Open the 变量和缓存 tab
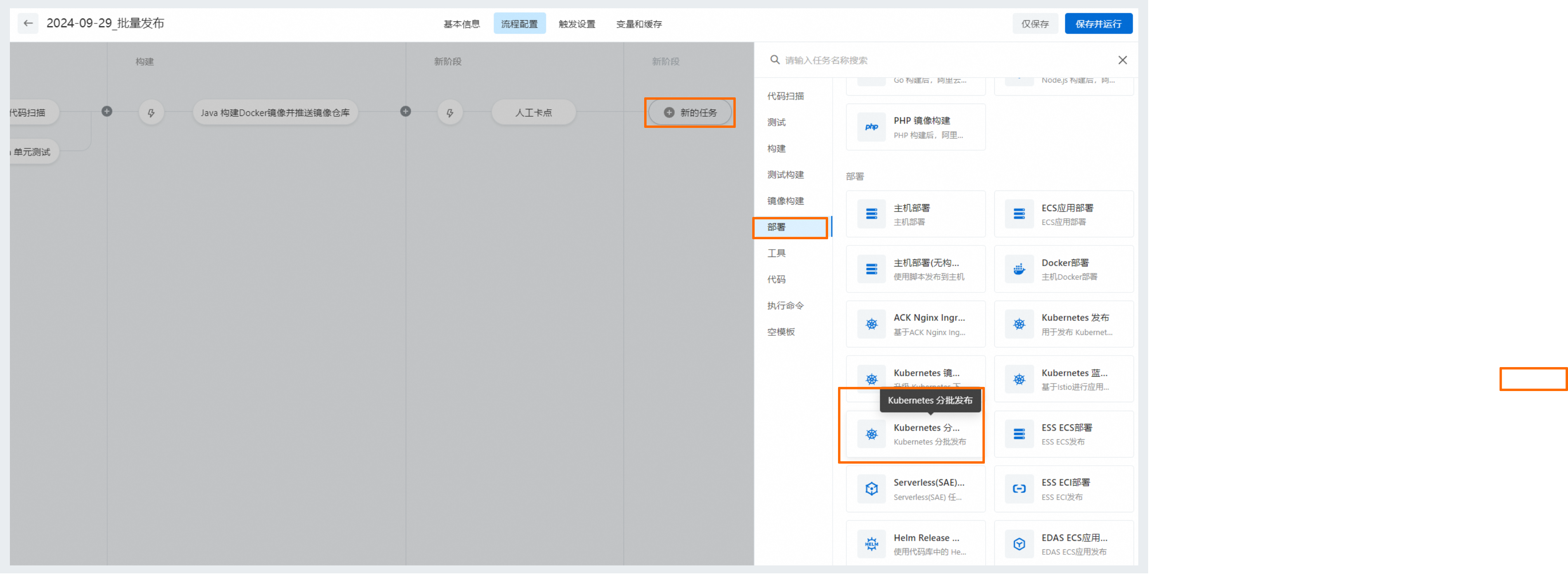Screen dimensions: 1568x575 (x=638, y=24)
